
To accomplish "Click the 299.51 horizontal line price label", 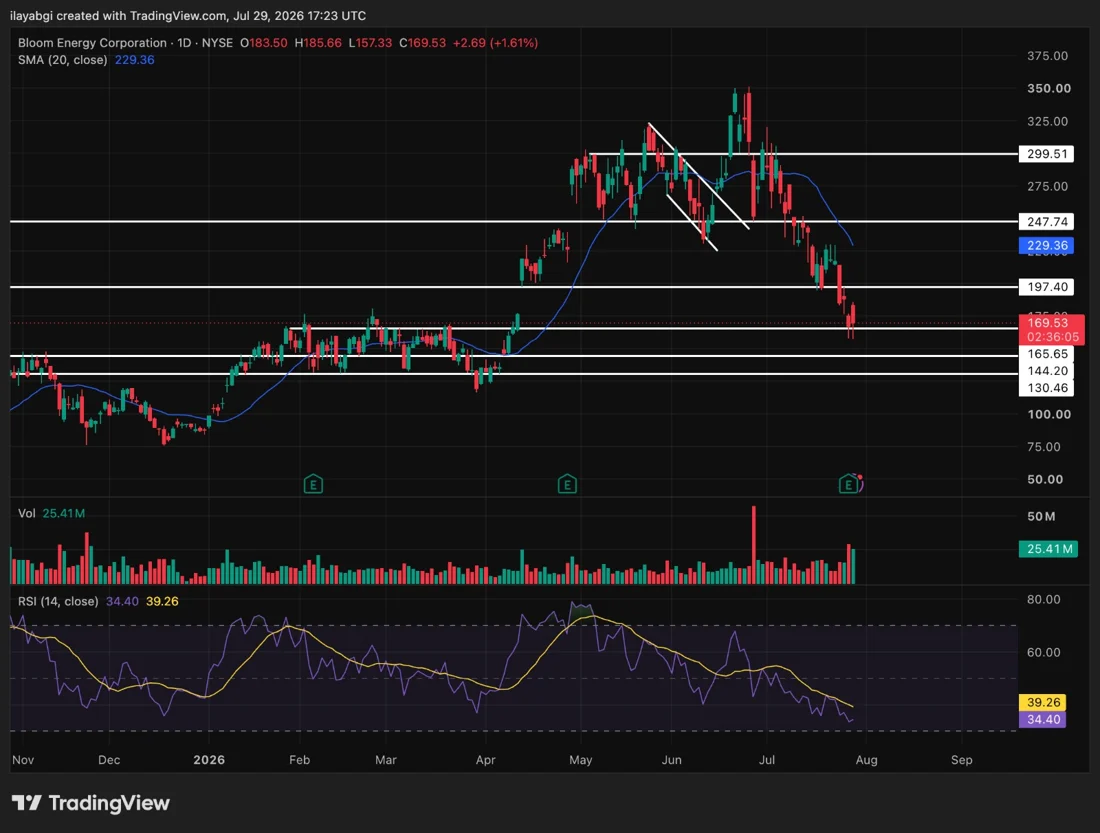I will (1046, 154).
